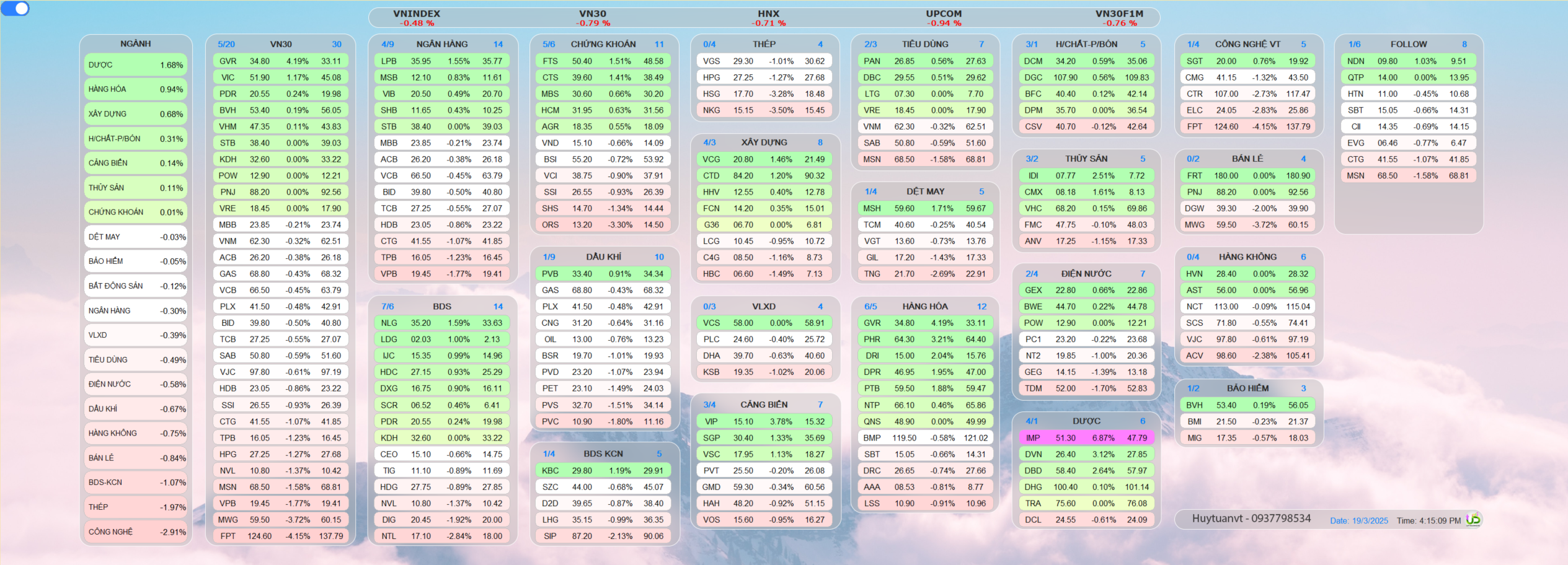Select the IMP row highlighted in magenta

1086,438
